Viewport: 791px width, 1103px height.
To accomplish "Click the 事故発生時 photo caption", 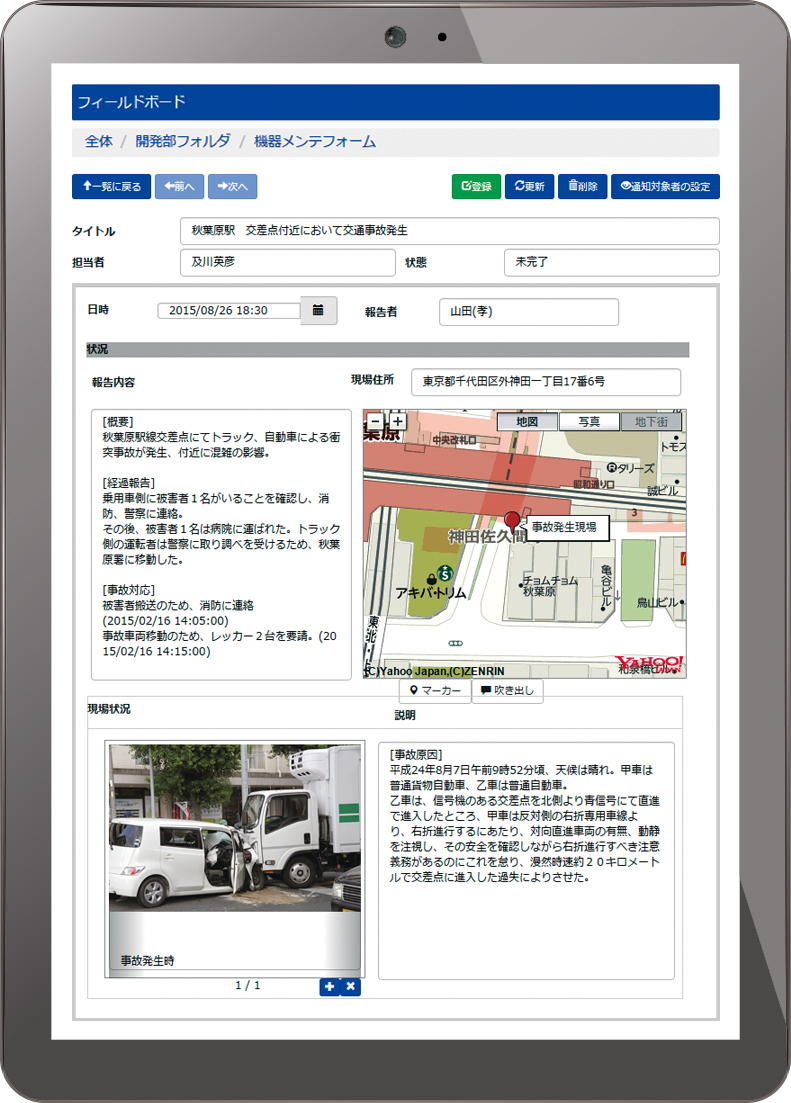I will [x=147, y=960].
